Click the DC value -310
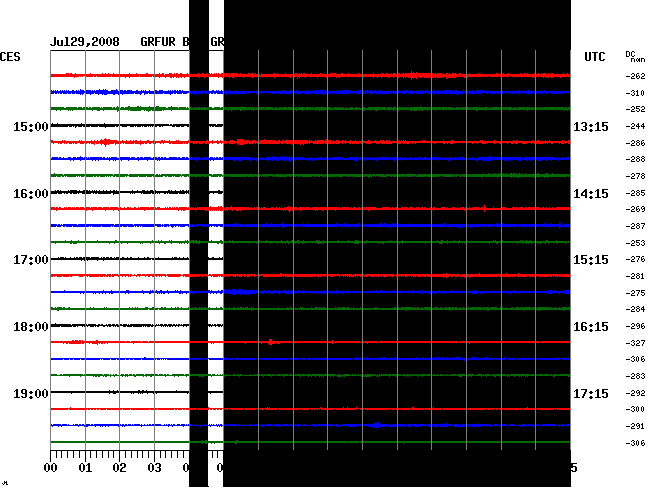Viewport: 650px width, 494px height. tap(635, 93)
